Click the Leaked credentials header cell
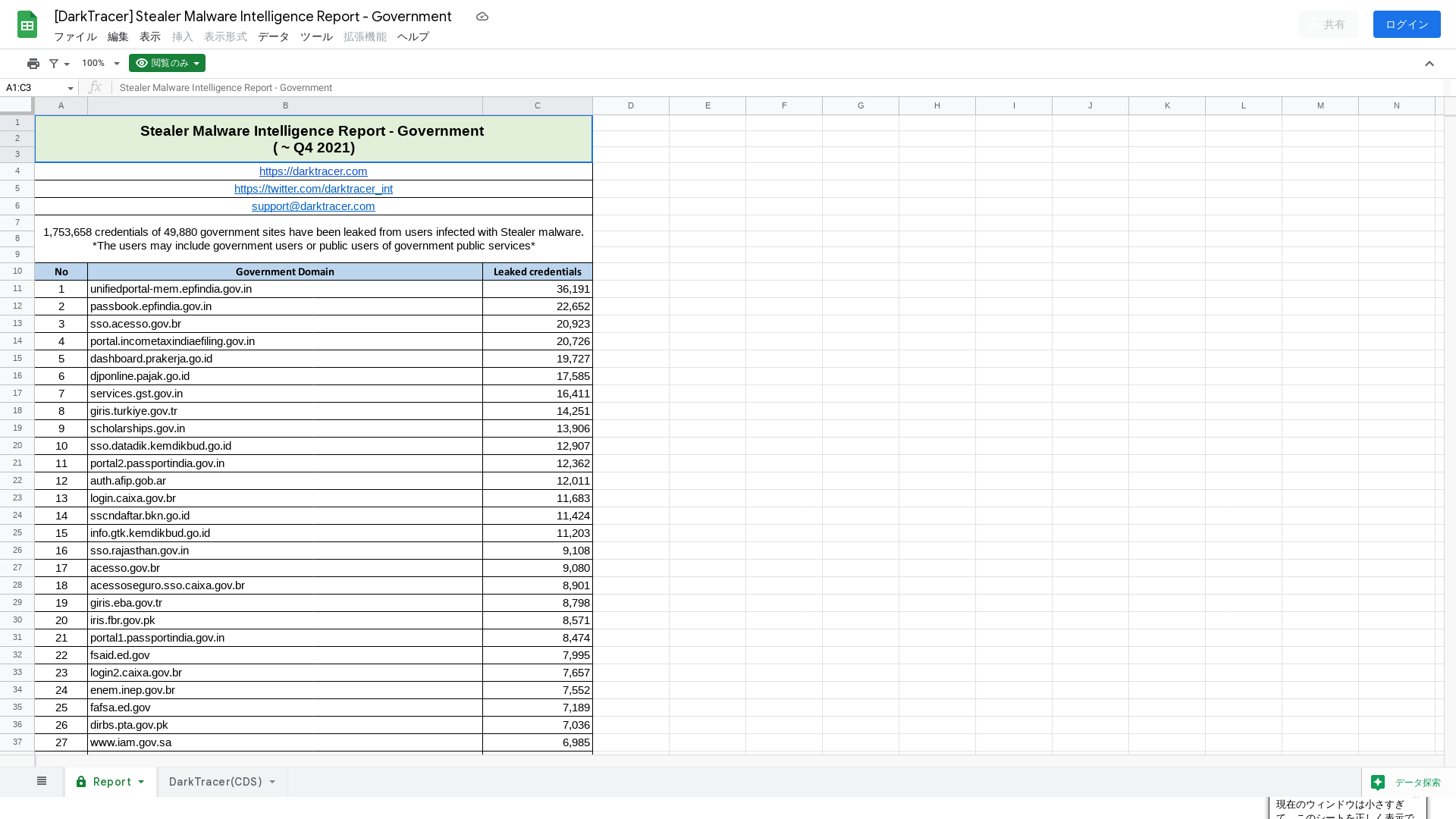This screenshot has height=819, width=1456. click(538, 271)
